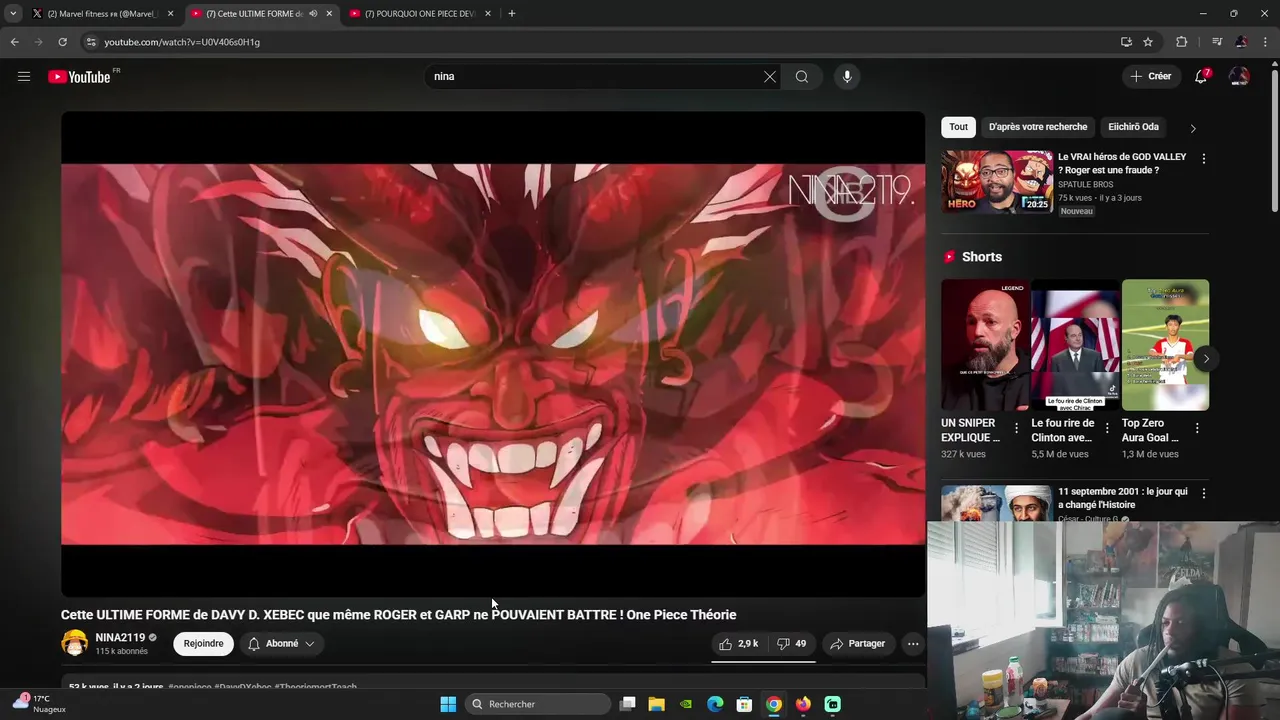
Task: Select the Eiichirō Oda chip
Action: [1134, 127]
